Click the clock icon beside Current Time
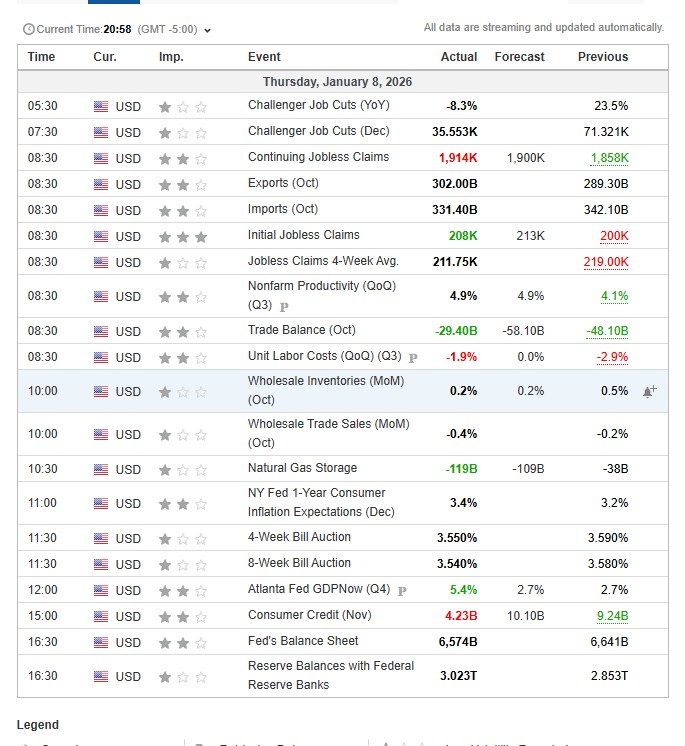 click(27, 30)
